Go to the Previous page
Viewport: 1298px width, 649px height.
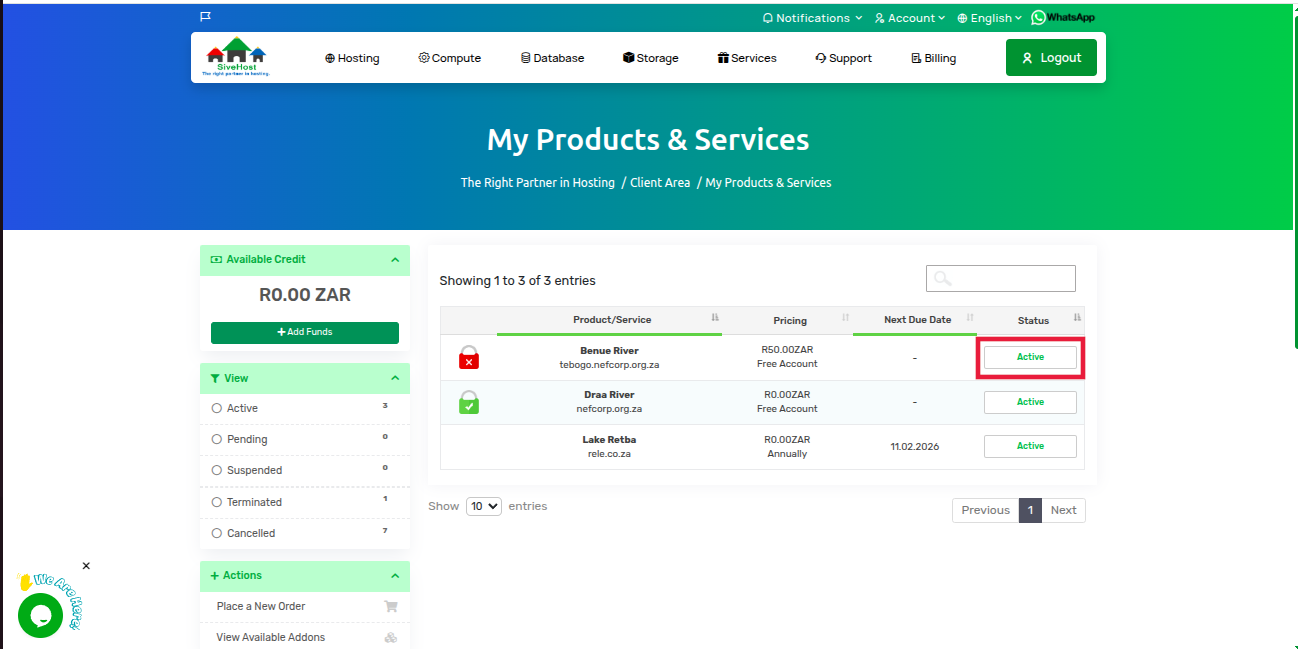click(x=985, y=510)
